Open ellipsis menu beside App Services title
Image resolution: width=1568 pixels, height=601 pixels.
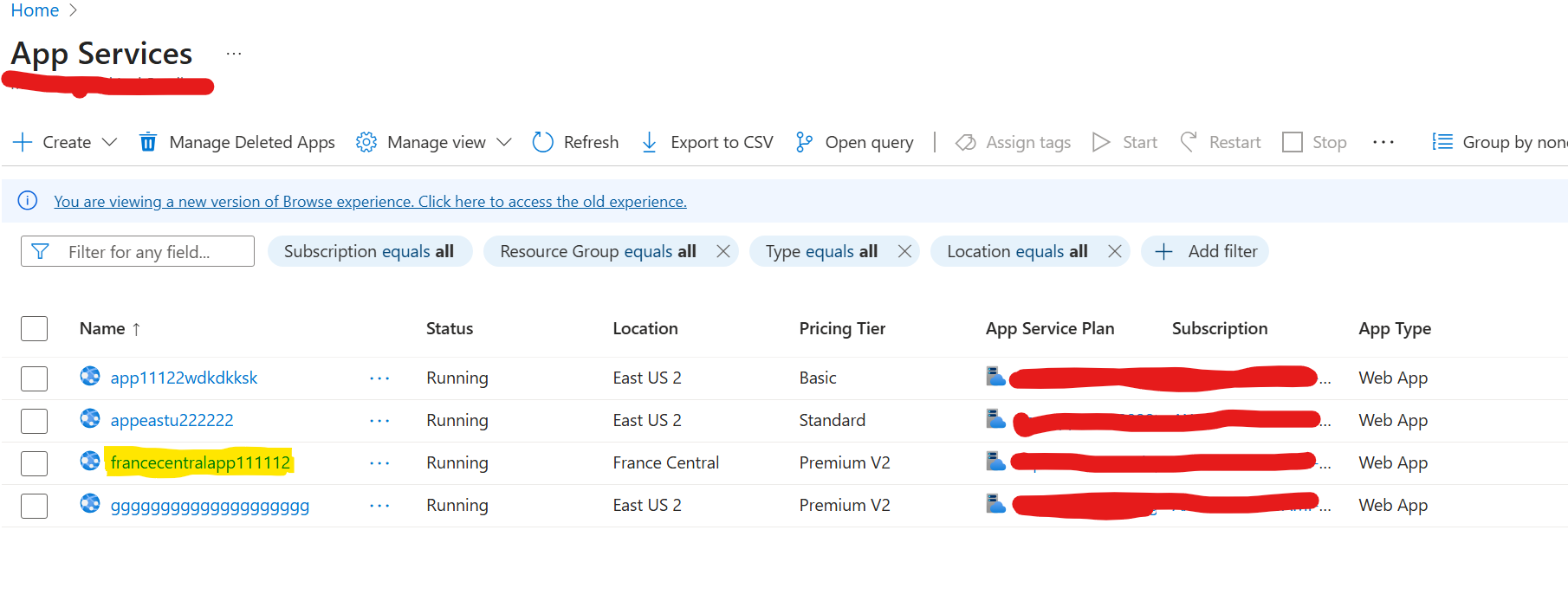(x=234, y=54)
